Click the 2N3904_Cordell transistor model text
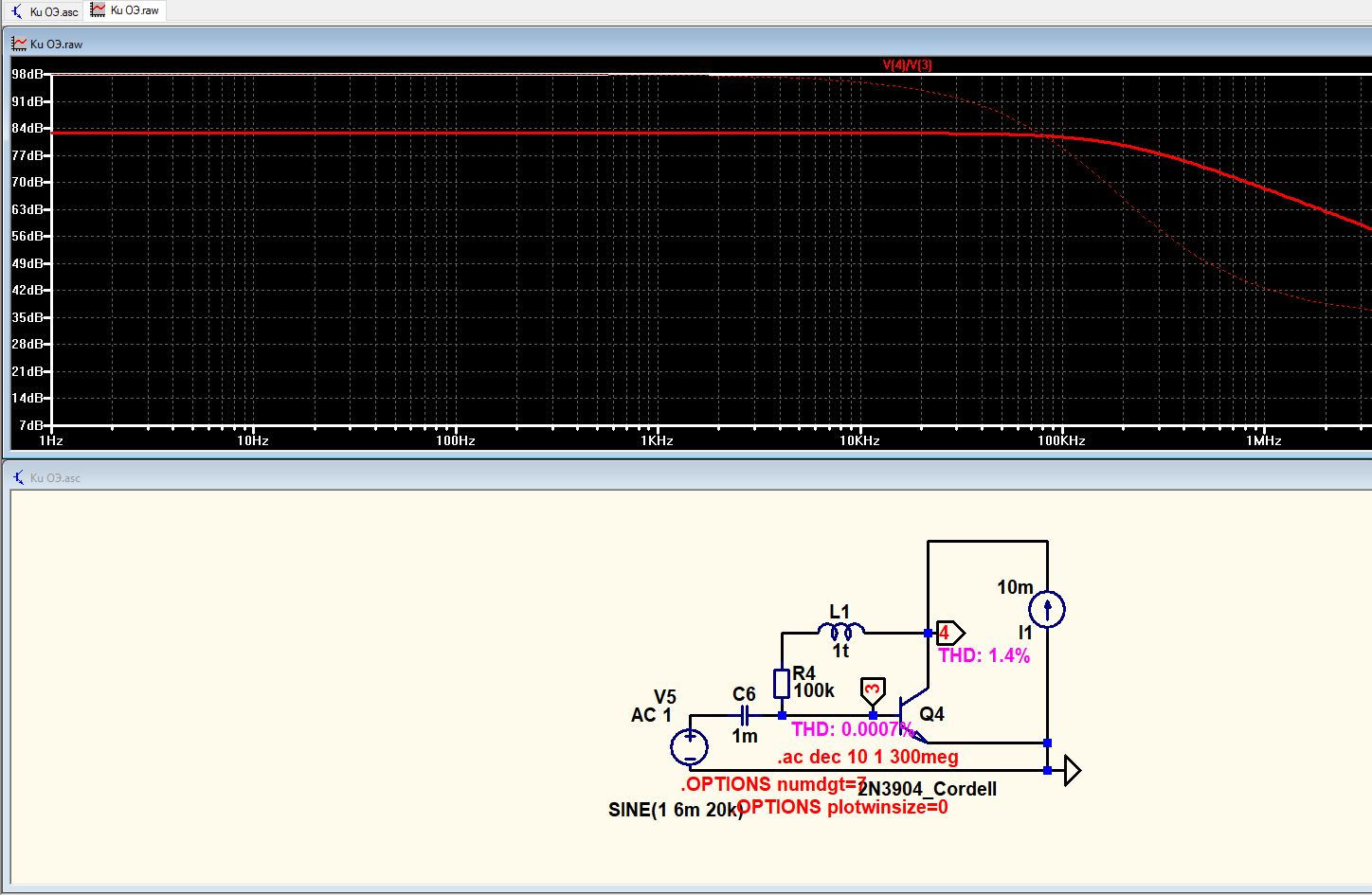 [x=928, y=789]
